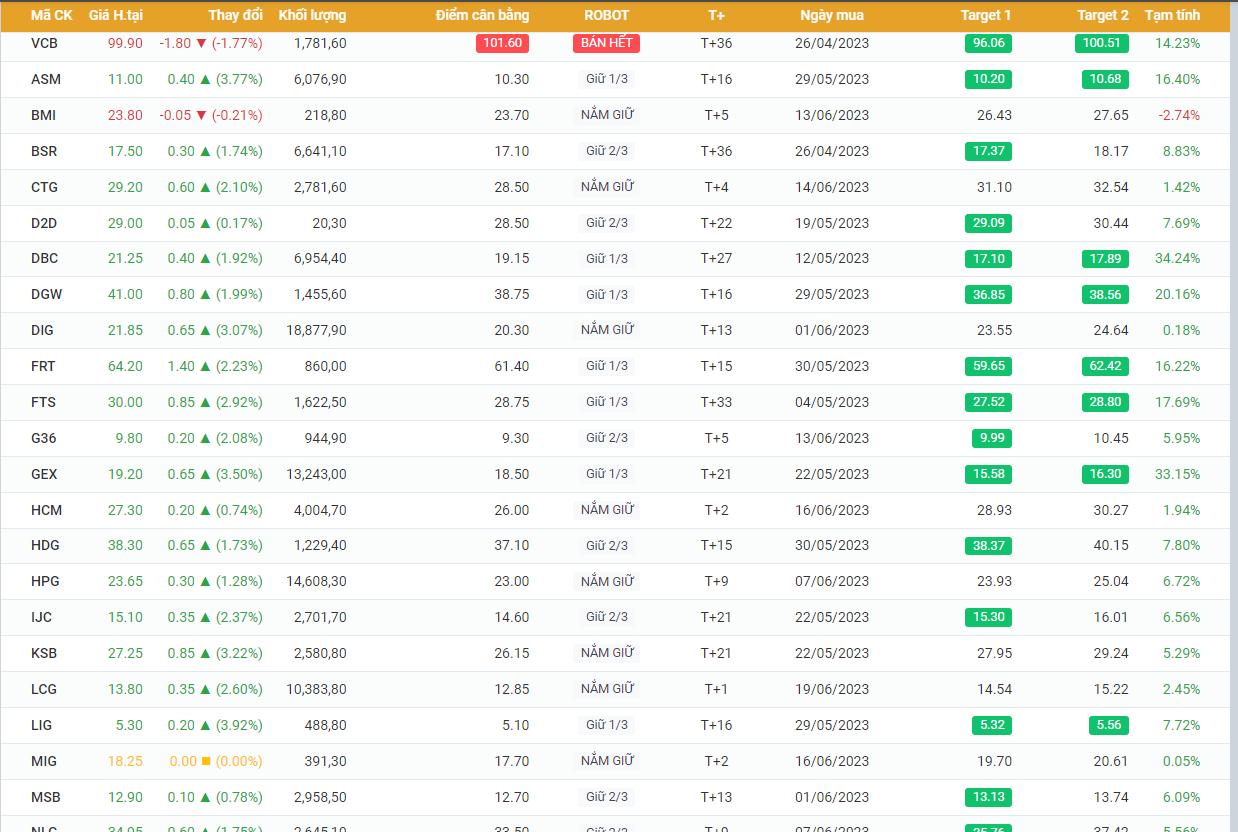The image size is (1238, 832).
Task: Open the HPG stock ticker
Action: (46, 582)
